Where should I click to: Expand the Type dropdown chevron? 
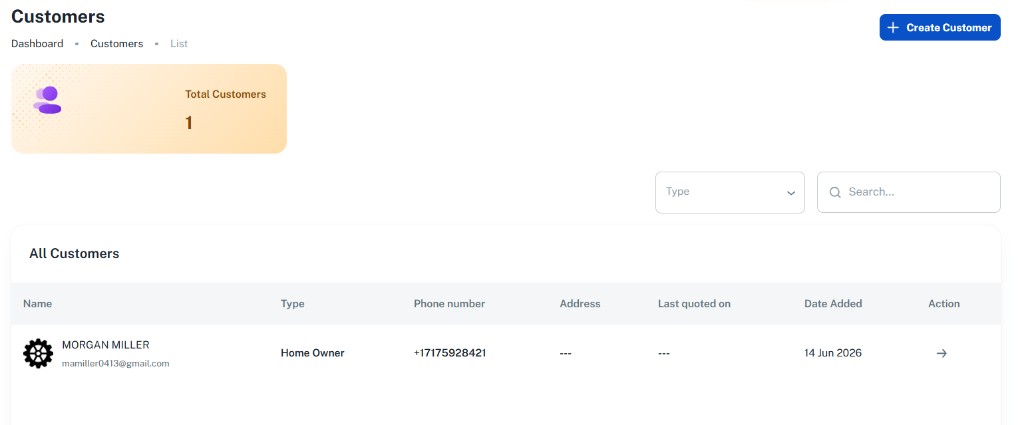791,193
